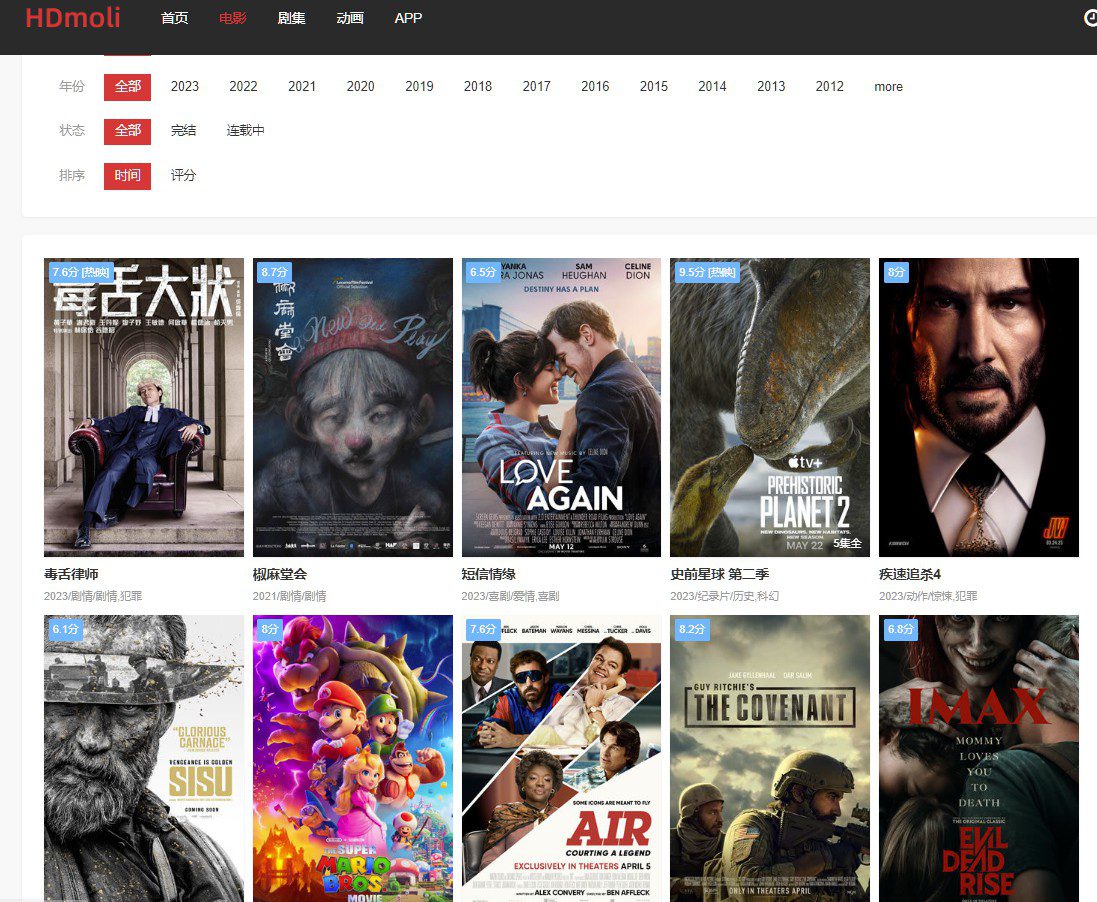The image size is (1097, 902).
Task: Open 毒舌律师 movie poster
Action: click(144, 407)
